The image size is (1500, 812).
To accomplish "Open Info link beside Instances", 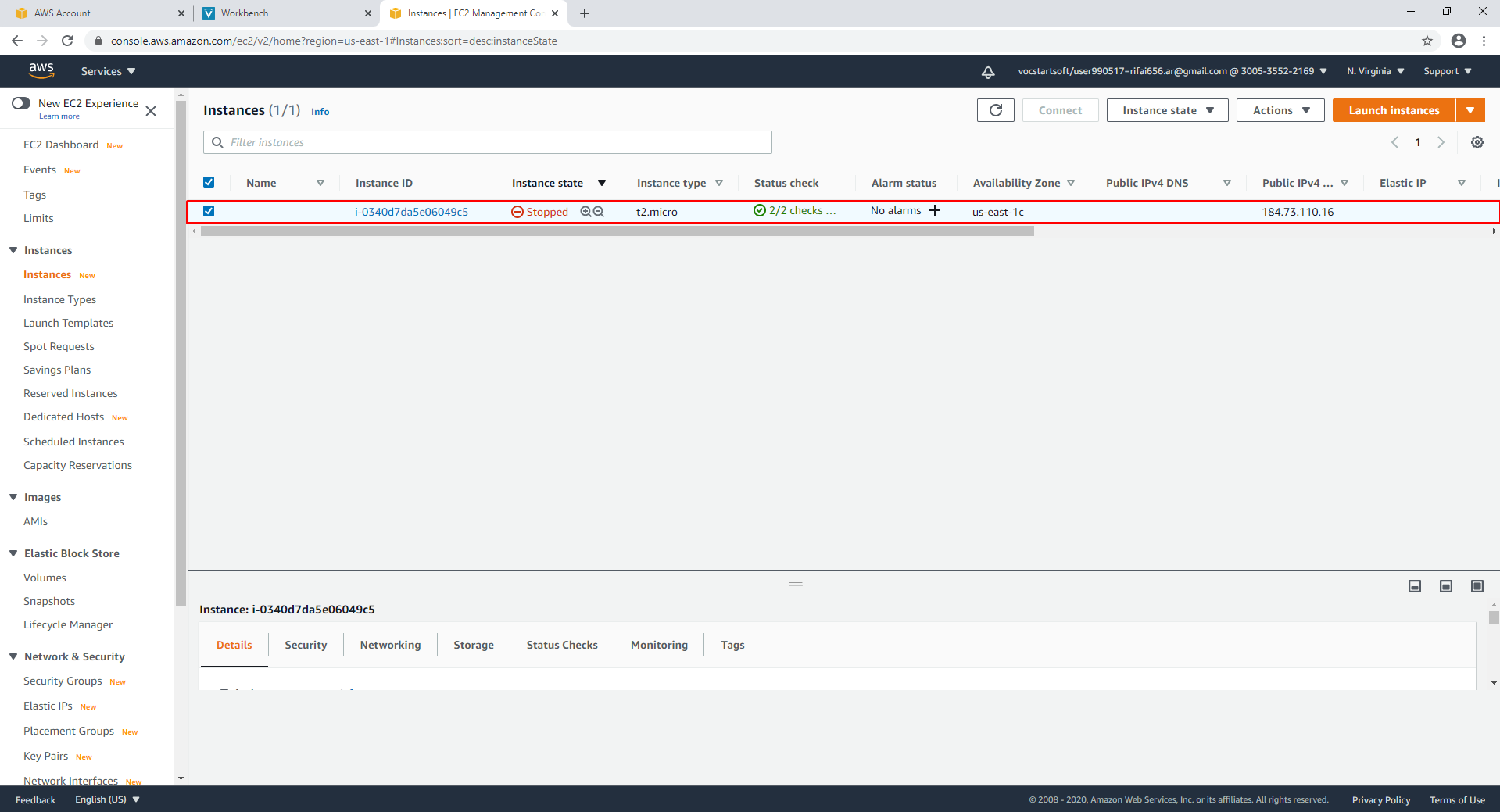I will [320, 112].
